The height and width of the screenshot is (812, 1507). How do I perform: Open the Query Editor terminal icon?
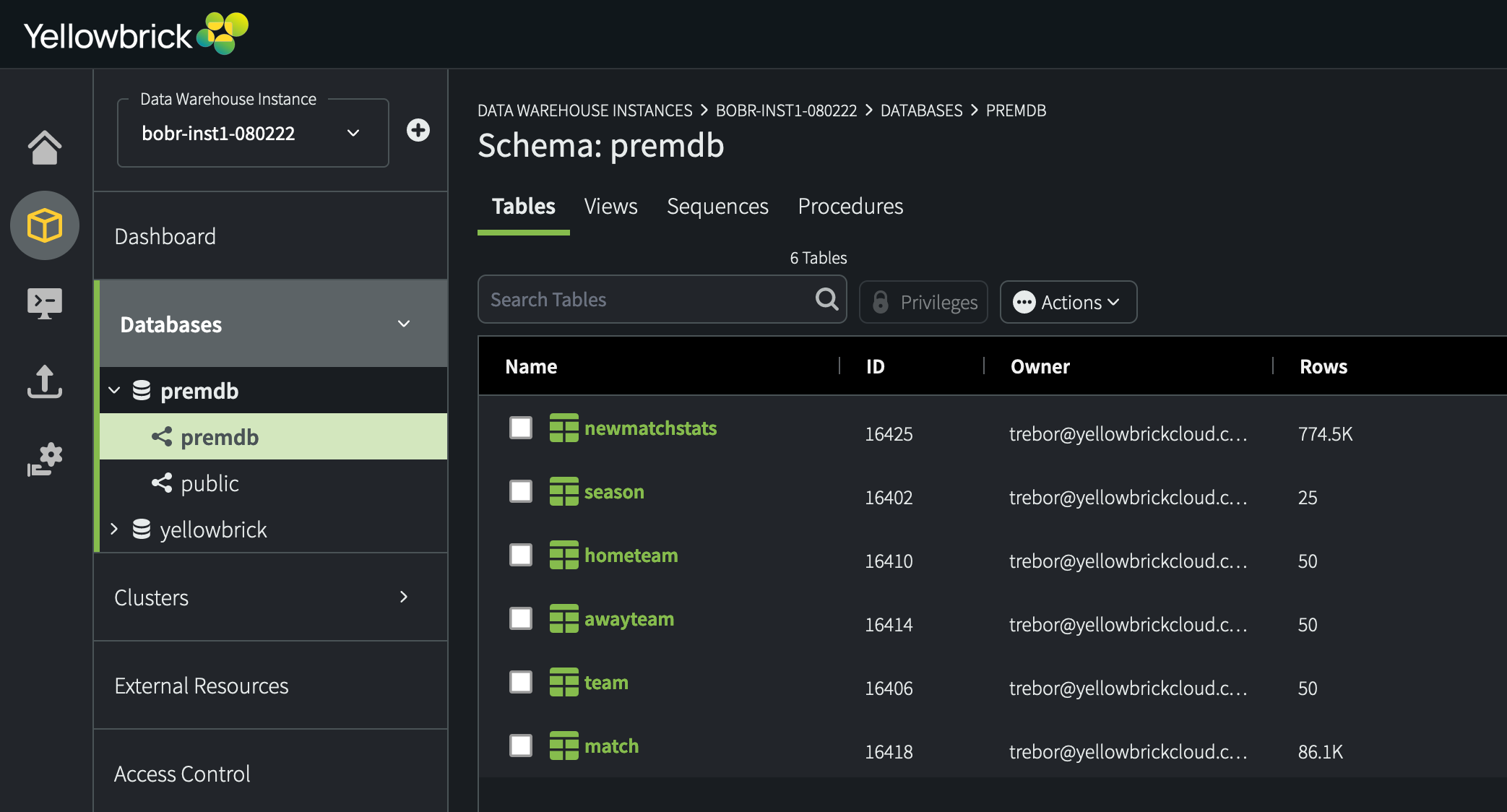click(x=45, y=303)
